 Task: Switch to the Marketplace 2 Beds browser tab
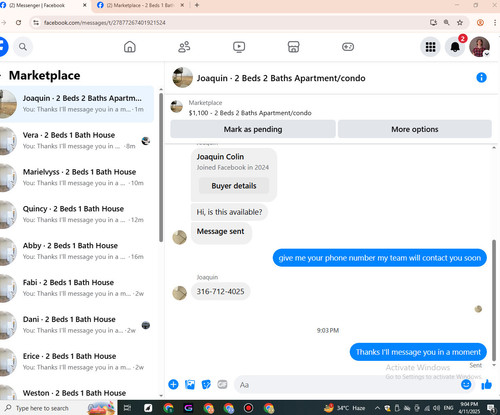click(140, 5)
